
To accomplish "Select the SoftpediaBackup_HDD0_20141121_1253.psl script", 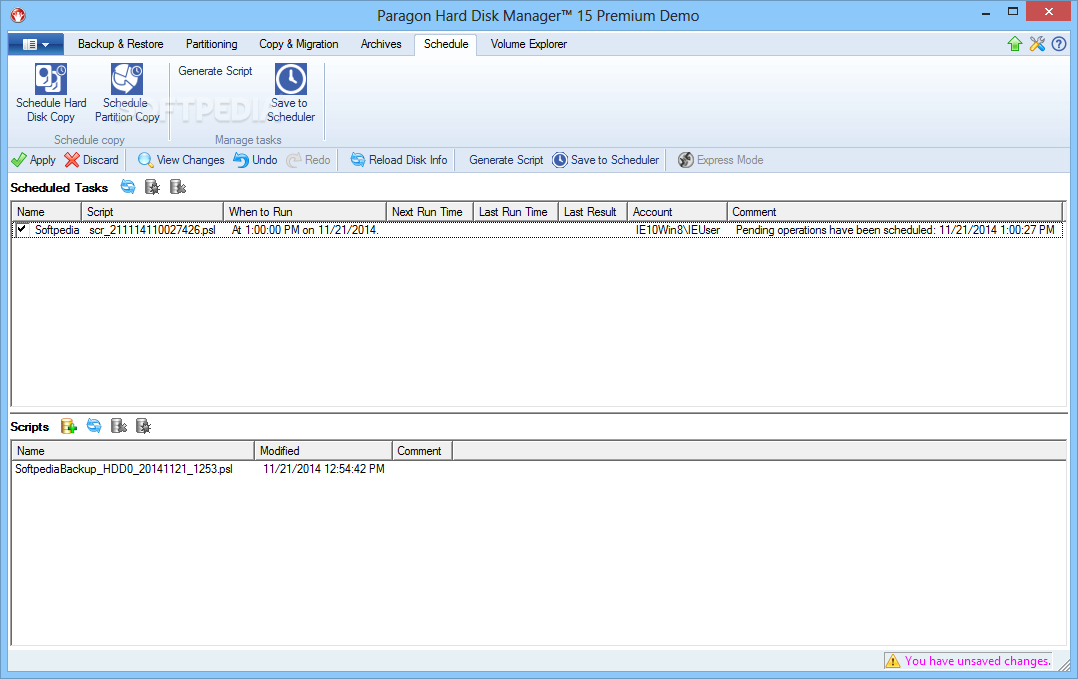I will point(124,469).
